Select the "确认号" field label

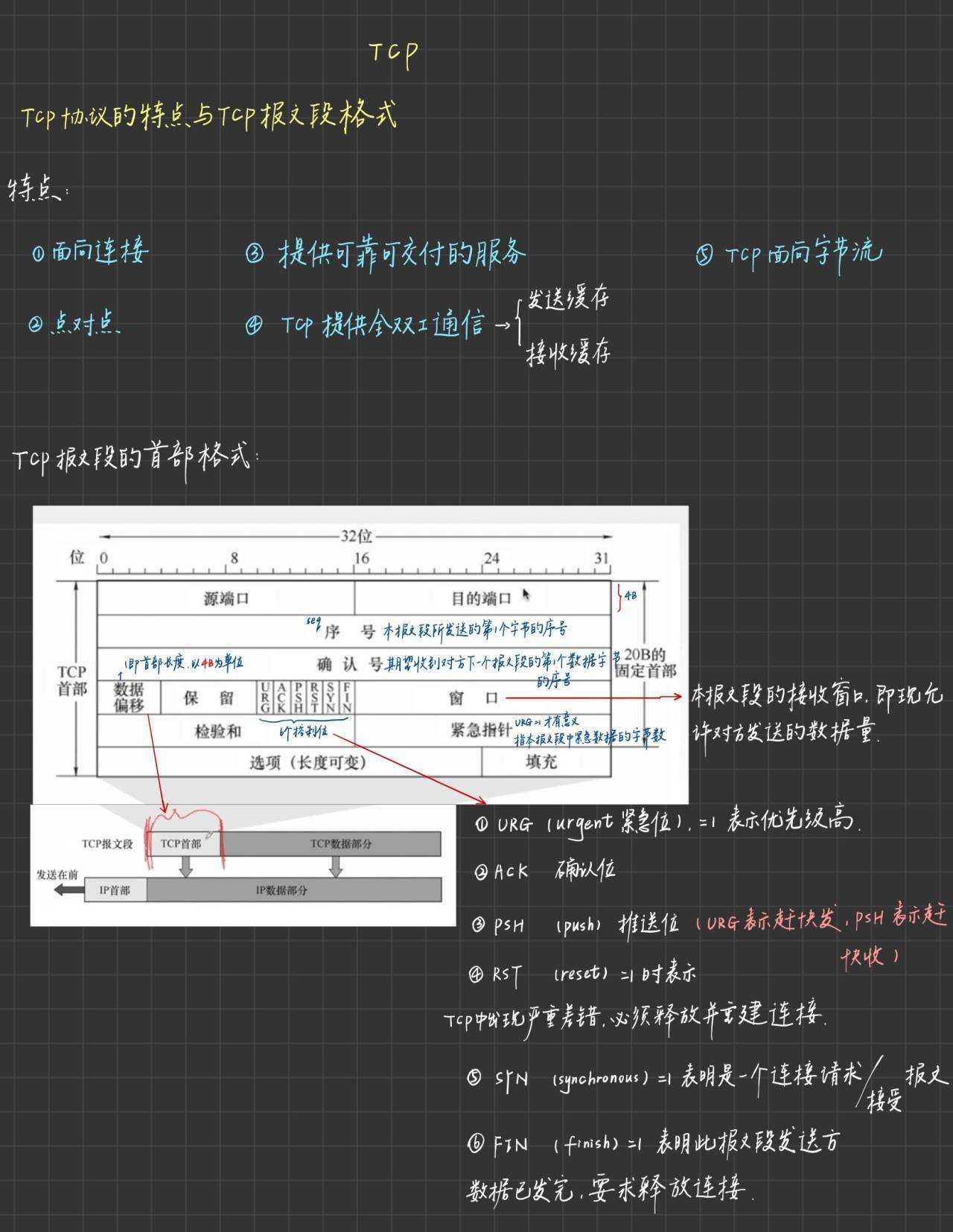[x=350, y=663]
